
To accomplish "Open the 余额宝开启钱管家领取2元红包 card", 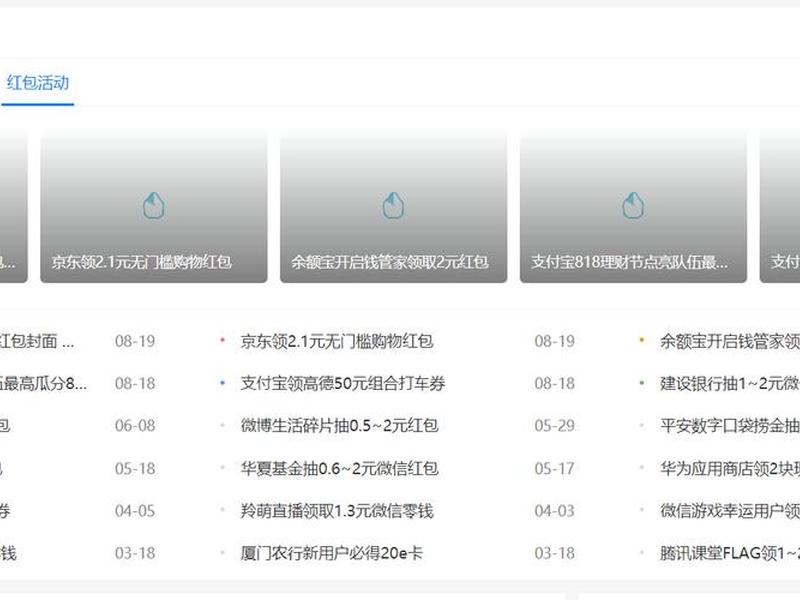I will pyautogui.click(x=393, y=207).
